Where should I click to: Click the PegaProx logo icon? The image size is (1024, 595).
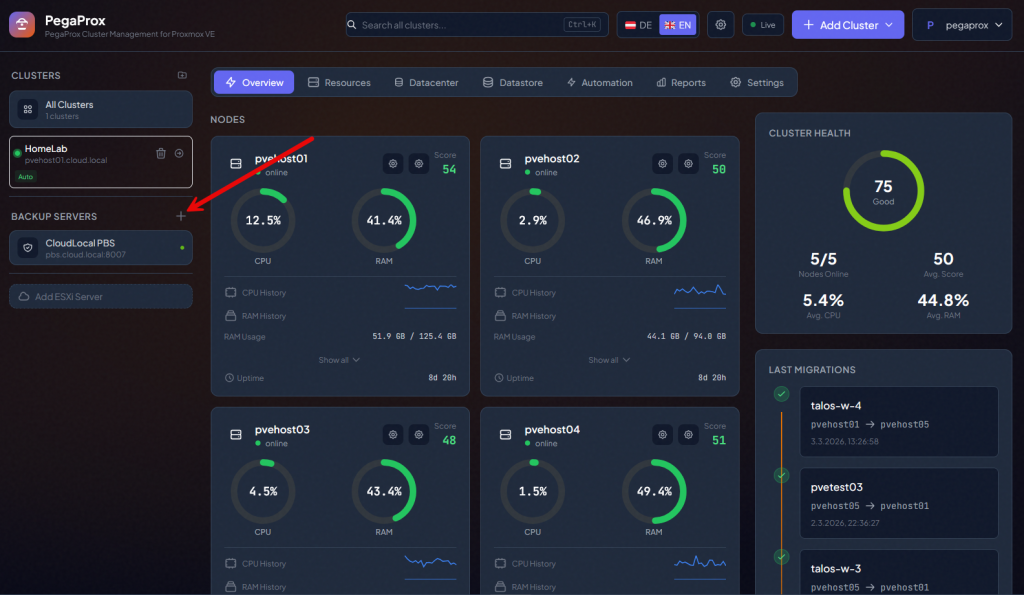tap(22, 25)
